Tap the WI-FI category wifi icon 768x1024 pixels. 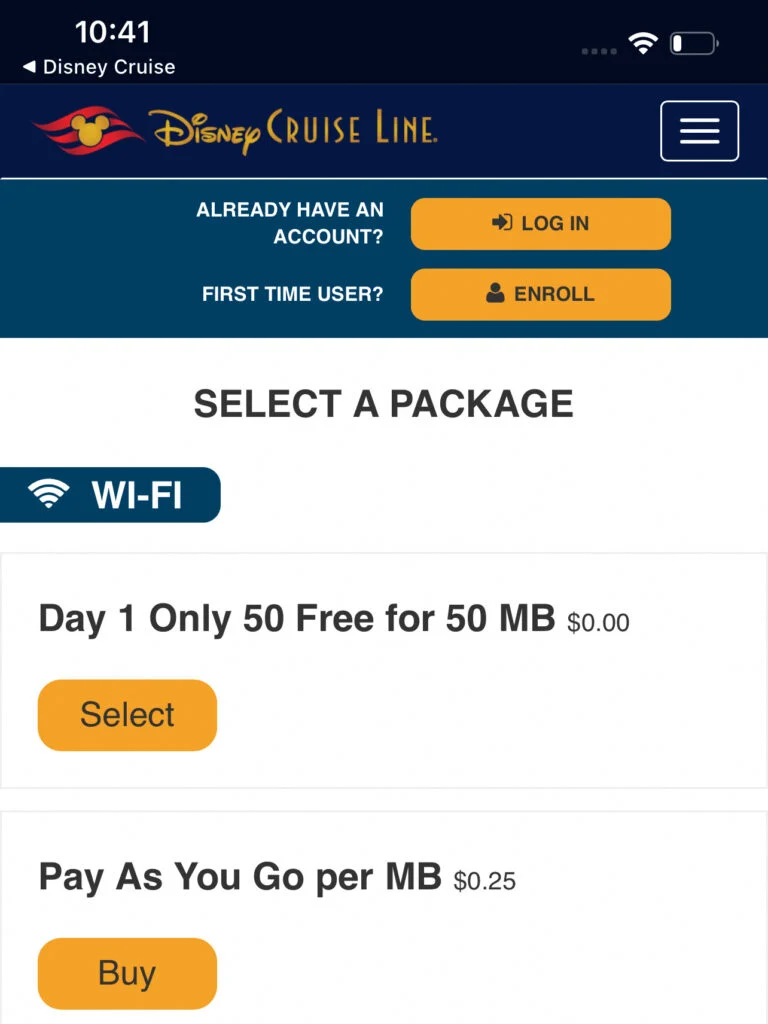coord(48,494)
